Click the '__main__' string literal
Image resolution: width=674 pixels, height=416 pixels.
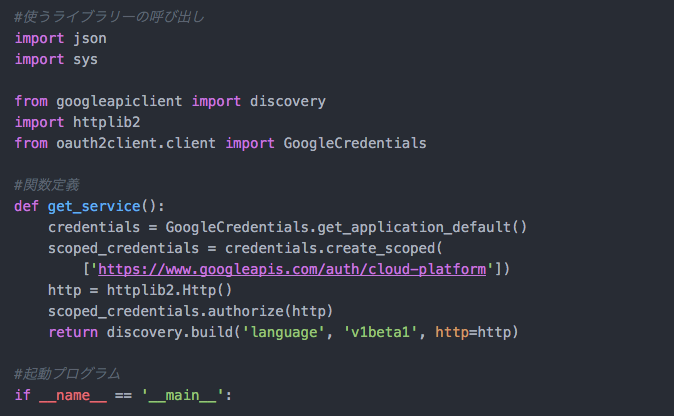pyautogui.click(x=182, y=396)
